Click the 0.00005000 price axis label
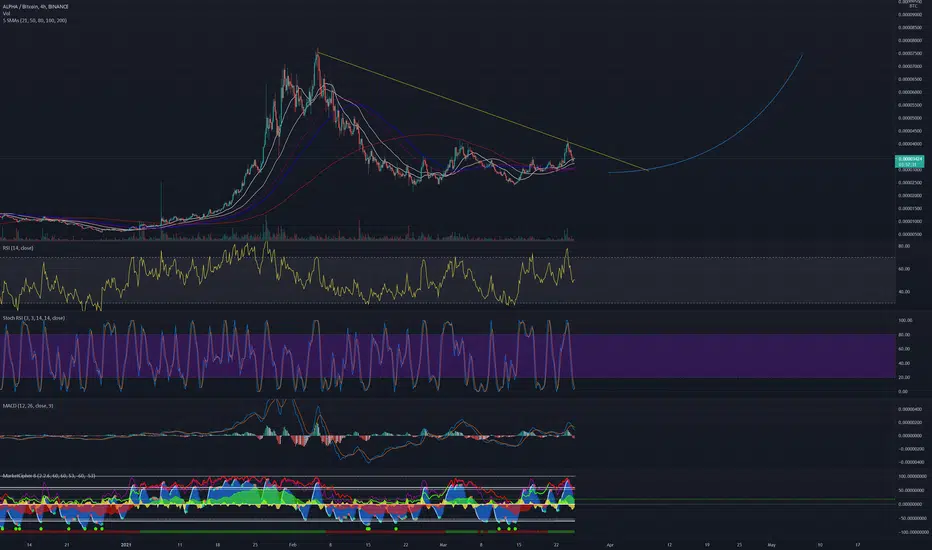Viewport: 932px width, 550px height. coord(910,118)
